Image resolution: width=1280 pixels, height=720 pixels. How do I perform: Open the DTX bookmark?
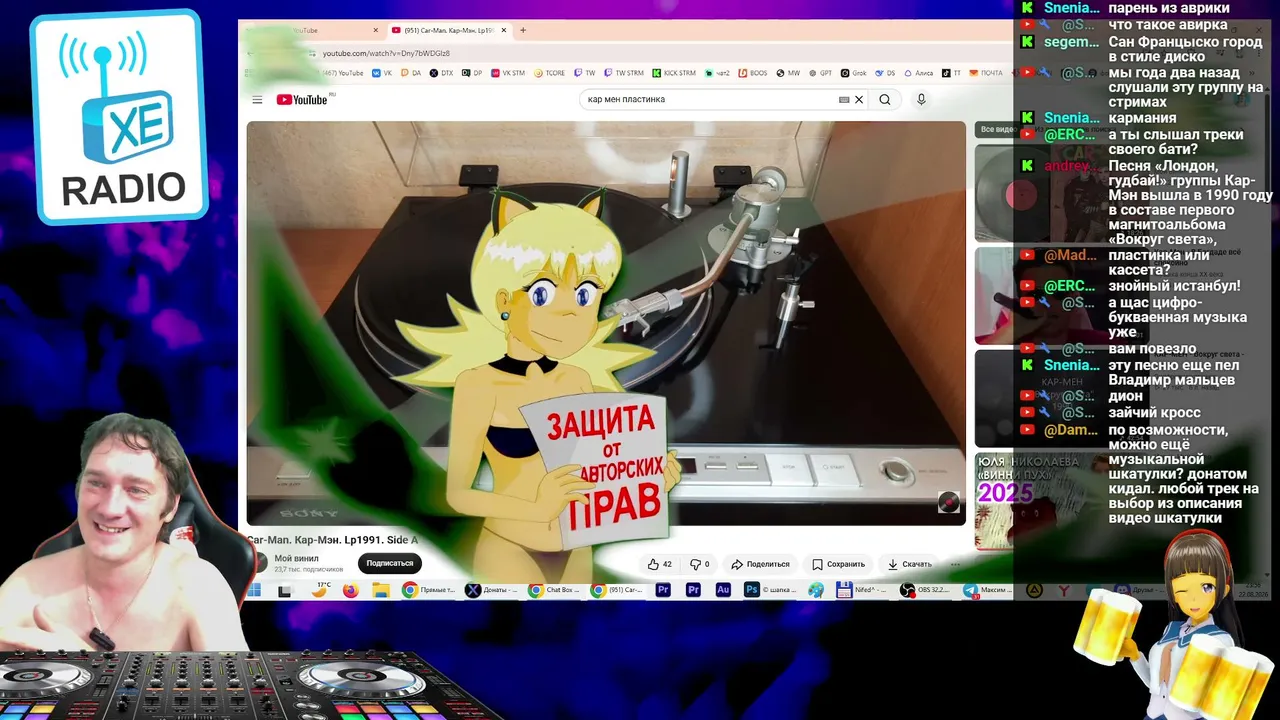point(441,73)
